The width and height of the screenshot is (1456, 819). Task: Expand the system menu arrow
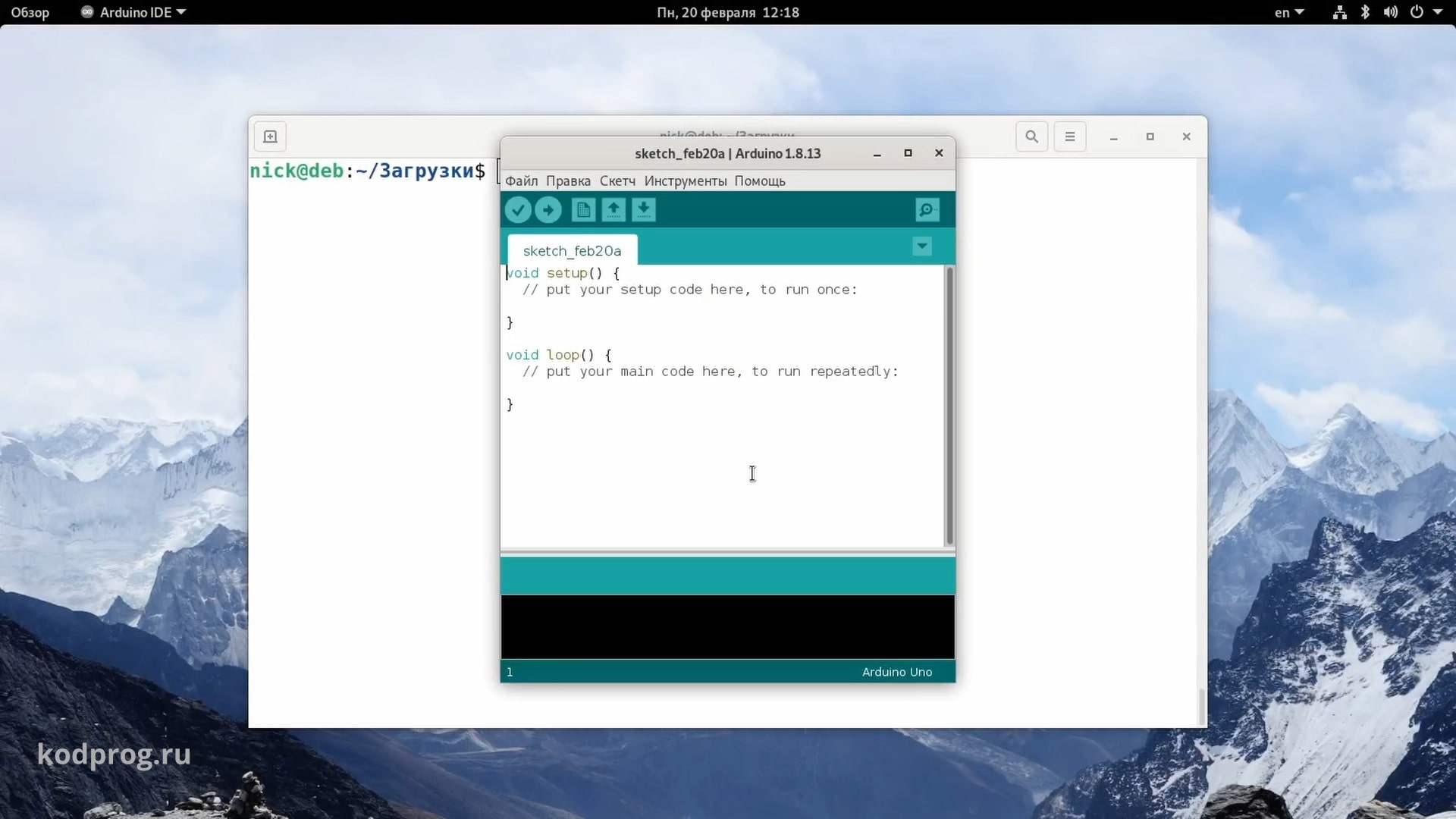tap(1437, 12)
